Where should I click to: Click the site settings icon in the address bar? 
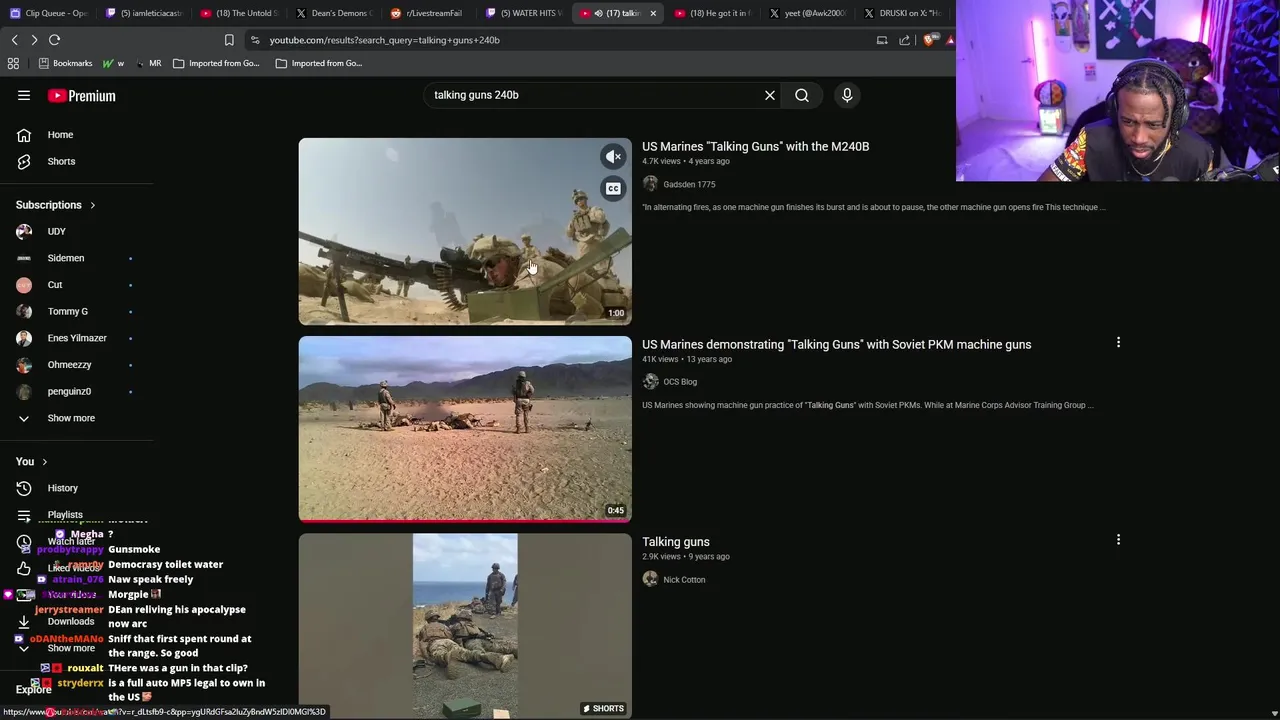click(255, 40)
